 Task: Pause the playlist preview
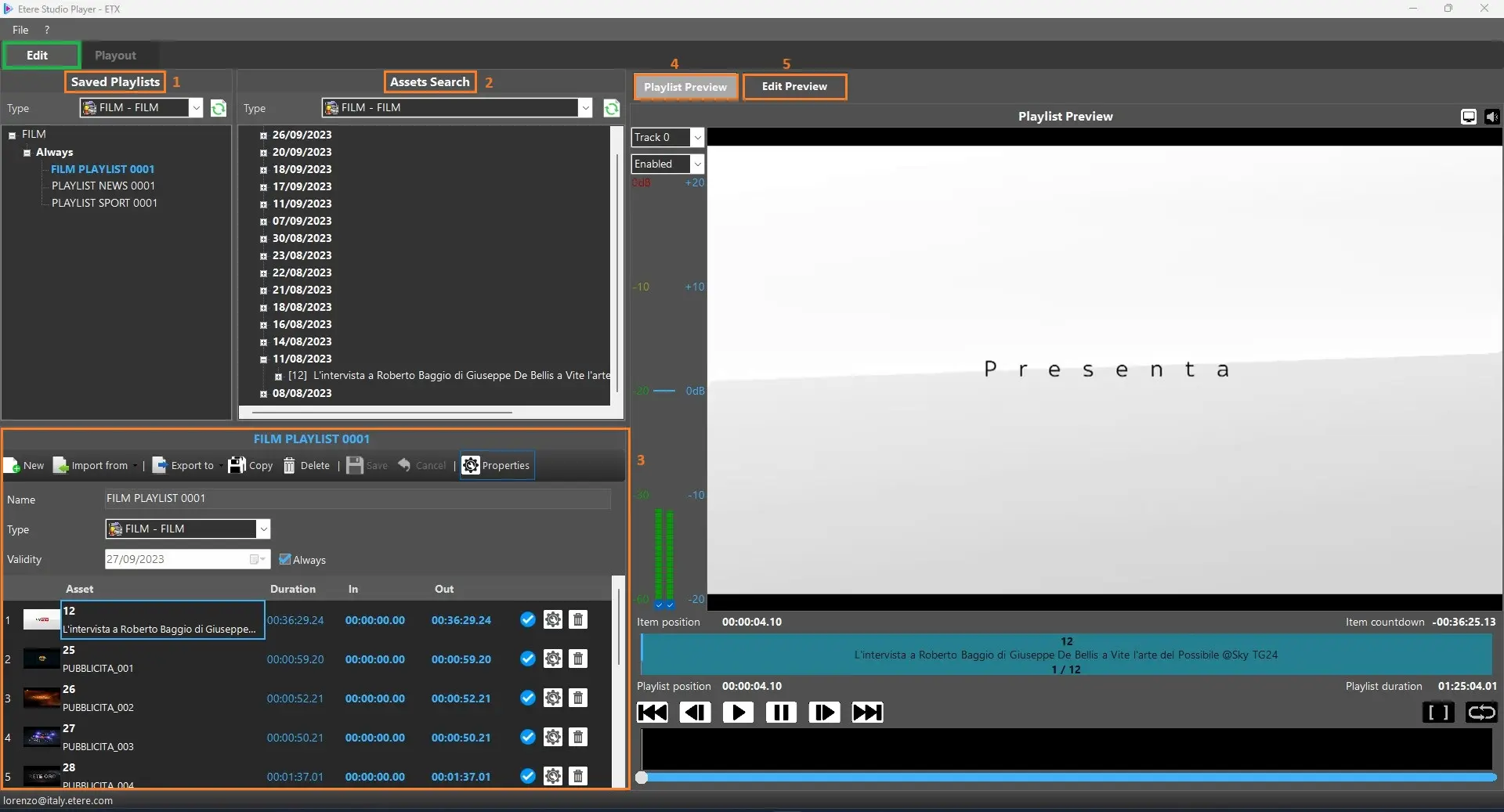[781, 712]
